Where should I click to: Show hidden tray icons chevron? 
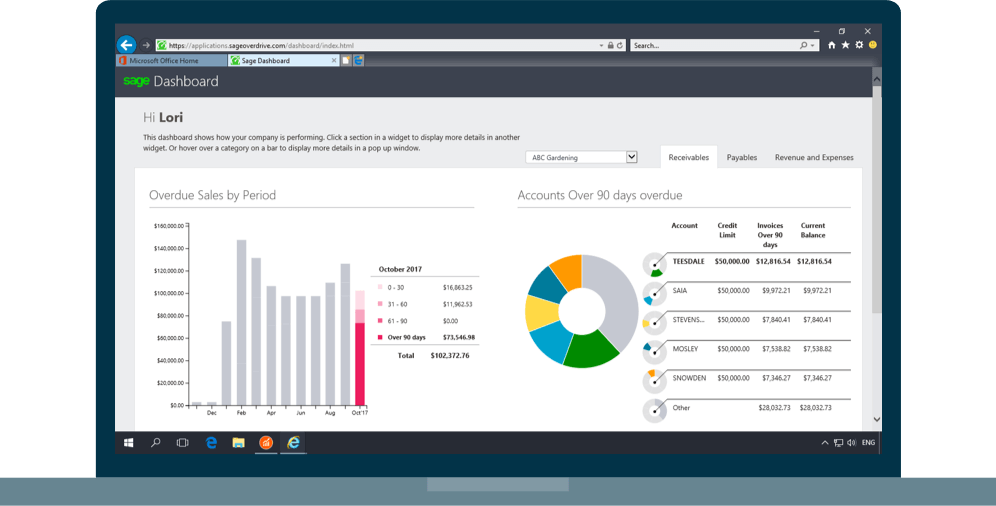pos(824,443)
